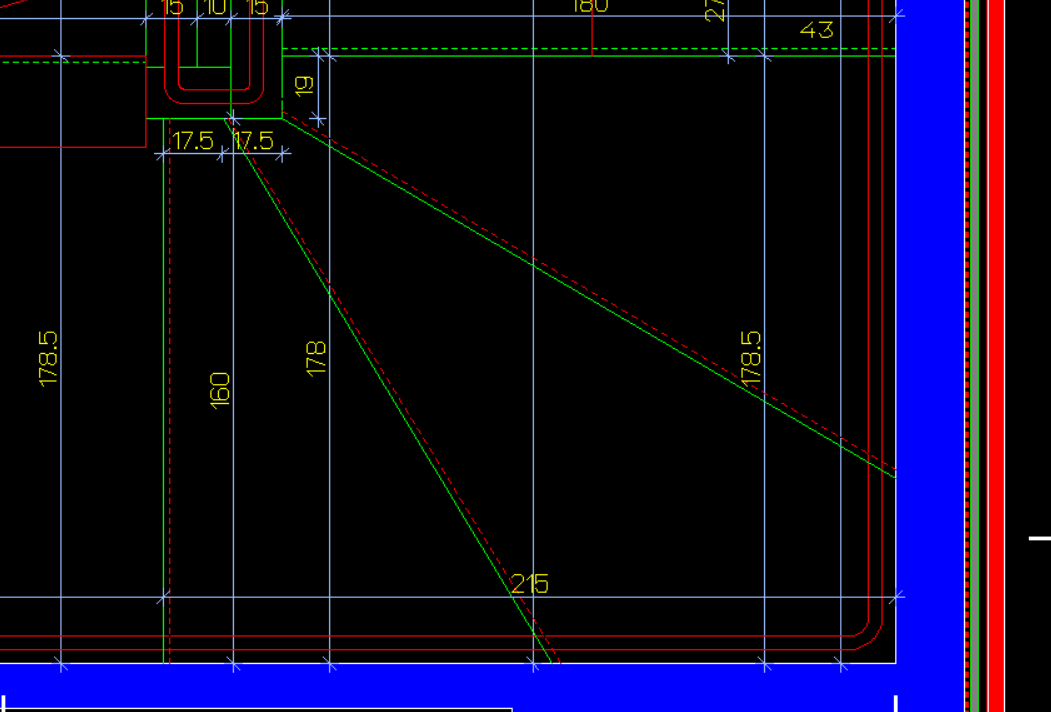The width and height of the screenshot is (1051, 712).
Task: Select the 160 vertical dimension text
Action: tap(220, 390)
